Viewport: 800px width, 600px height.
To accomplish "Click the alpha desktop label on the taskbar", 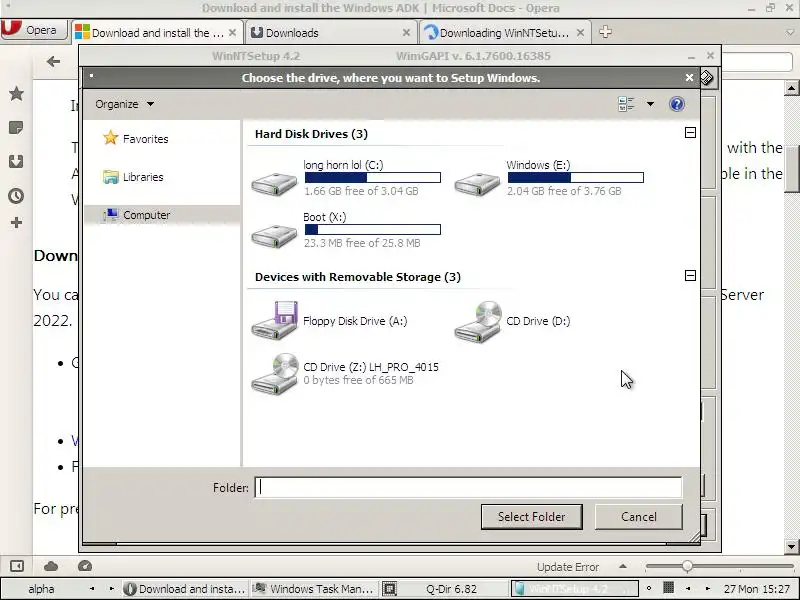I will [x=41, y=589].
